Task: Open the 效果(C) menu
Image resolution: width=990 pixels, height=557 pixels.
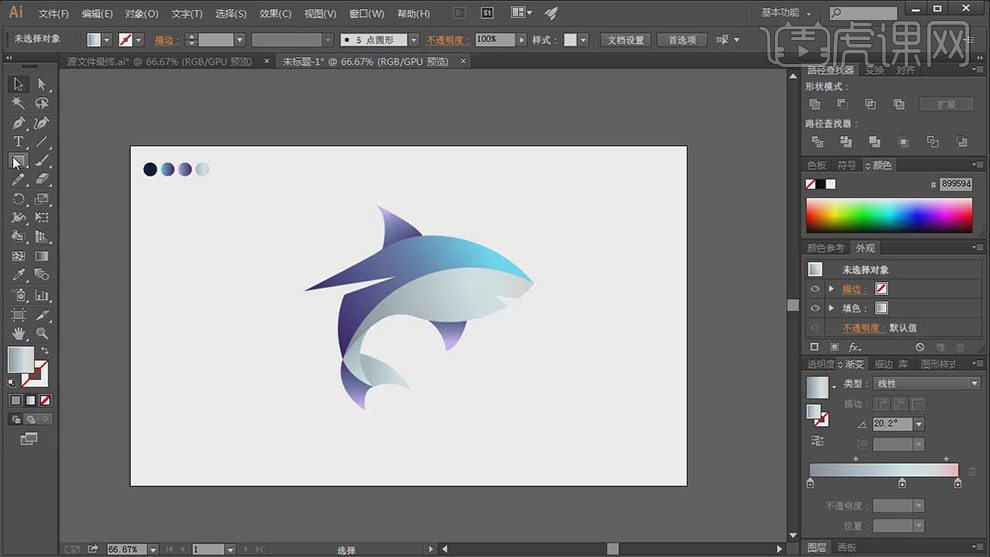Action: tap(275, 14)
